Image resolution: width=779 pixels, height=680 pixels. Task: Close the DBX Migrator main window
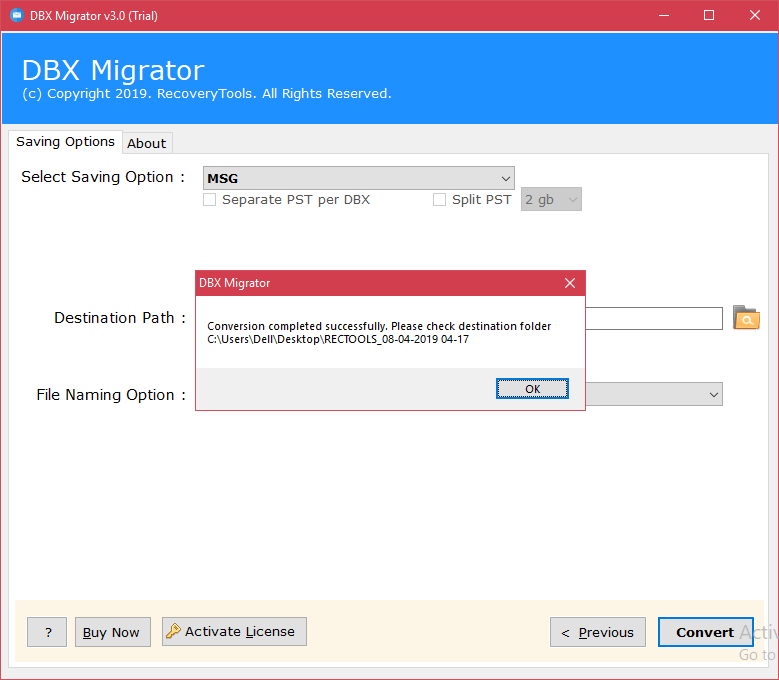[755, 15]
